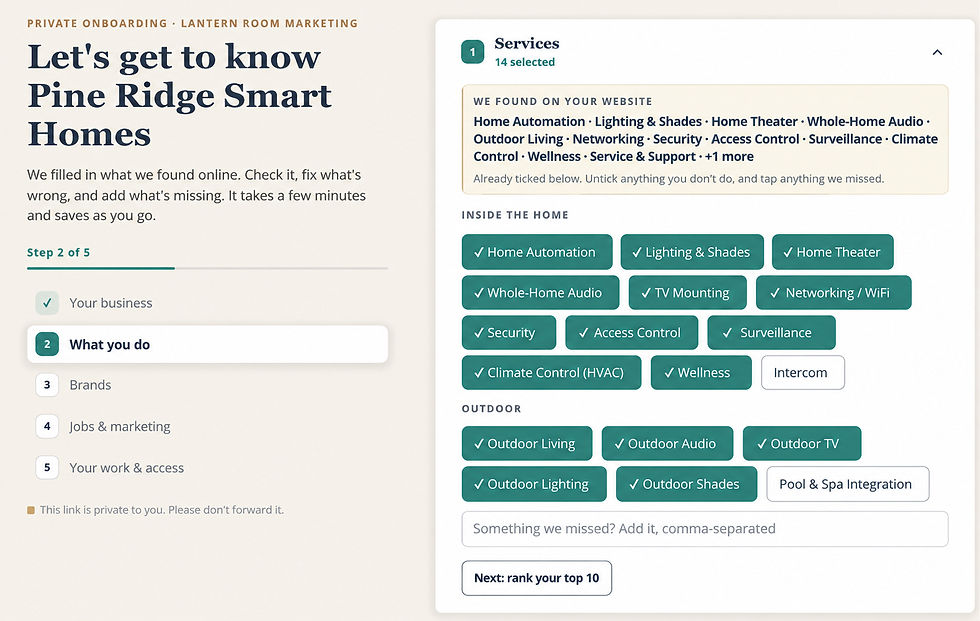Deselect Outdoor Shades chip
Image resolution: width=980 pixels, height=621 pixels.
pos(686,484)
